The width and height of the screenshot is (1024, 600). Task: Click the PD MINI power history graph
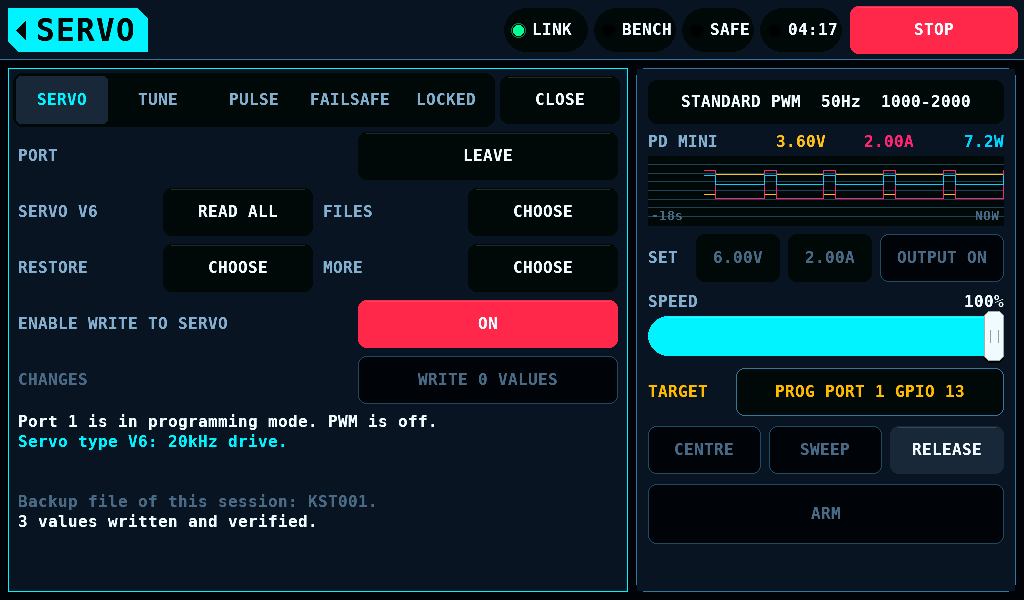tap(825, 191)
